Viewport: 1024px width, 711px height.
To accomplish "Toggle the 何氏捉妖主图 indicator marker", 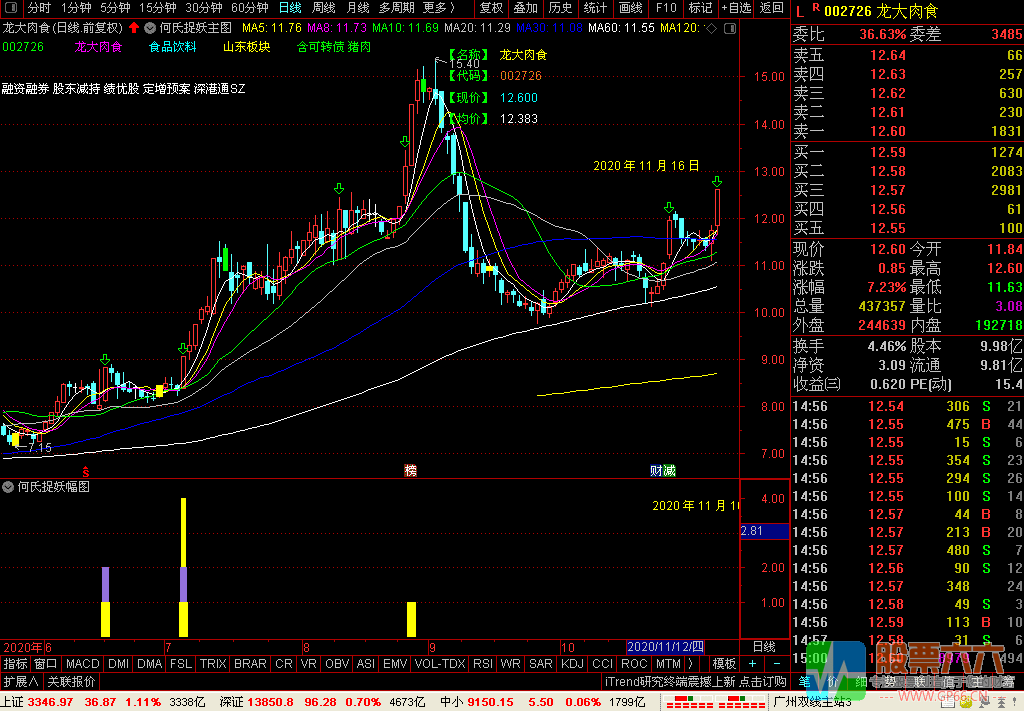I will click(150, 28).
